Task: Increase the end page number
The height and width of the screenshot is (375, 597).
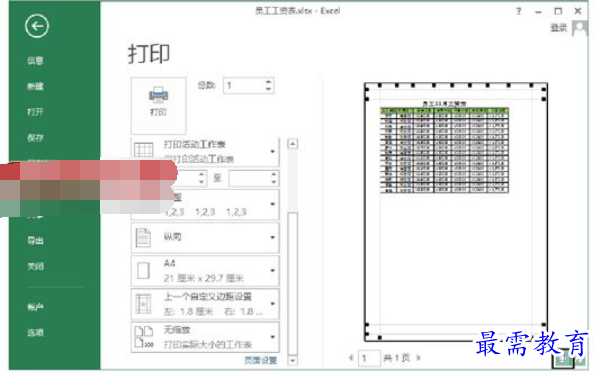Action: pos(274,174)
